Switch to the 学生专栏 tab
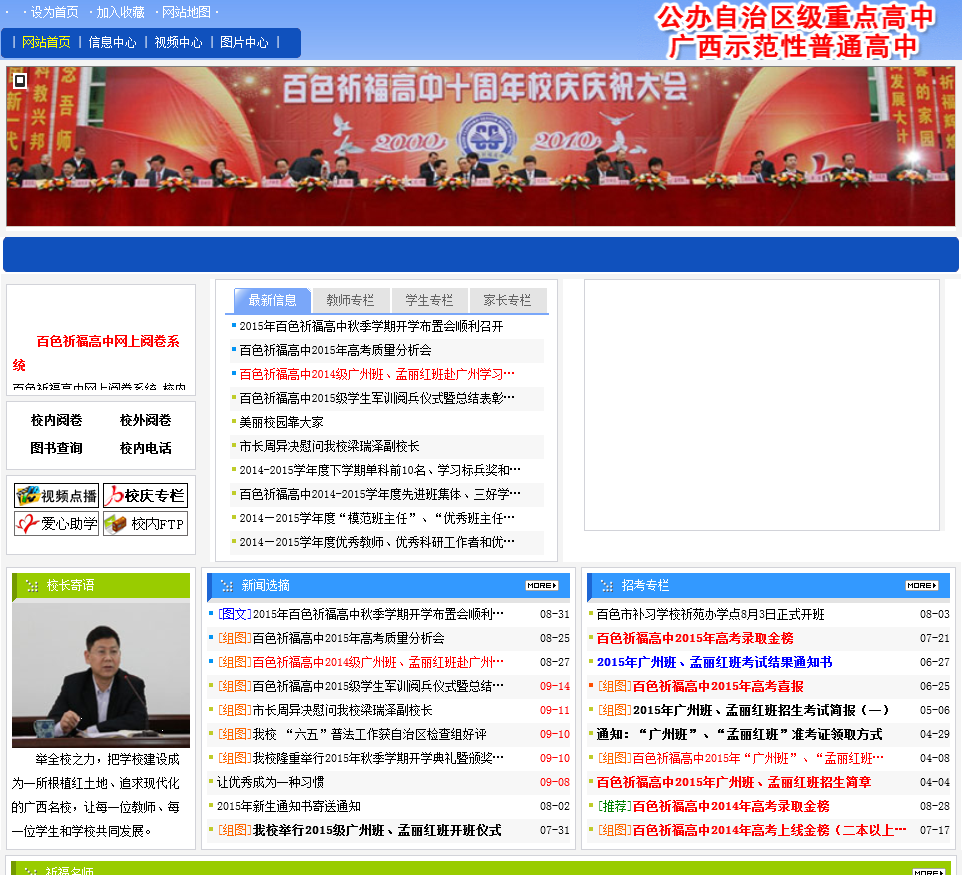The height and width of the screenshot is (875, 962). coord(429,300)
